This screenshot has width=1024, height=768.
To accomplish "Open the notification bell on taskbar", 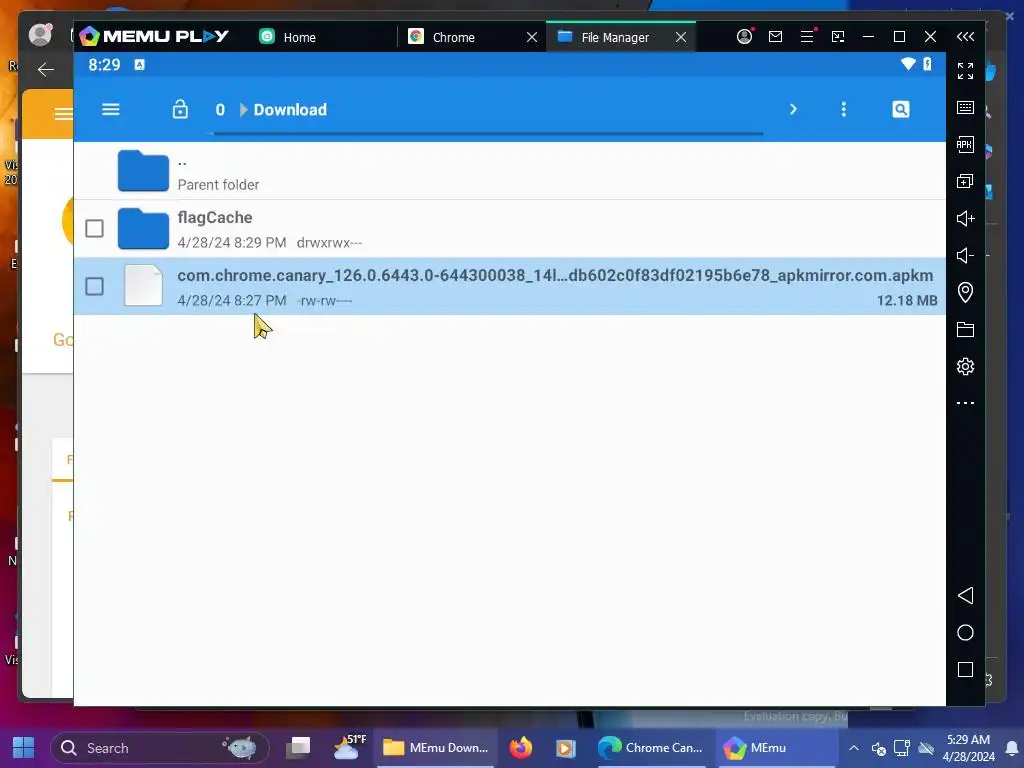I will tap(1012, 748).
